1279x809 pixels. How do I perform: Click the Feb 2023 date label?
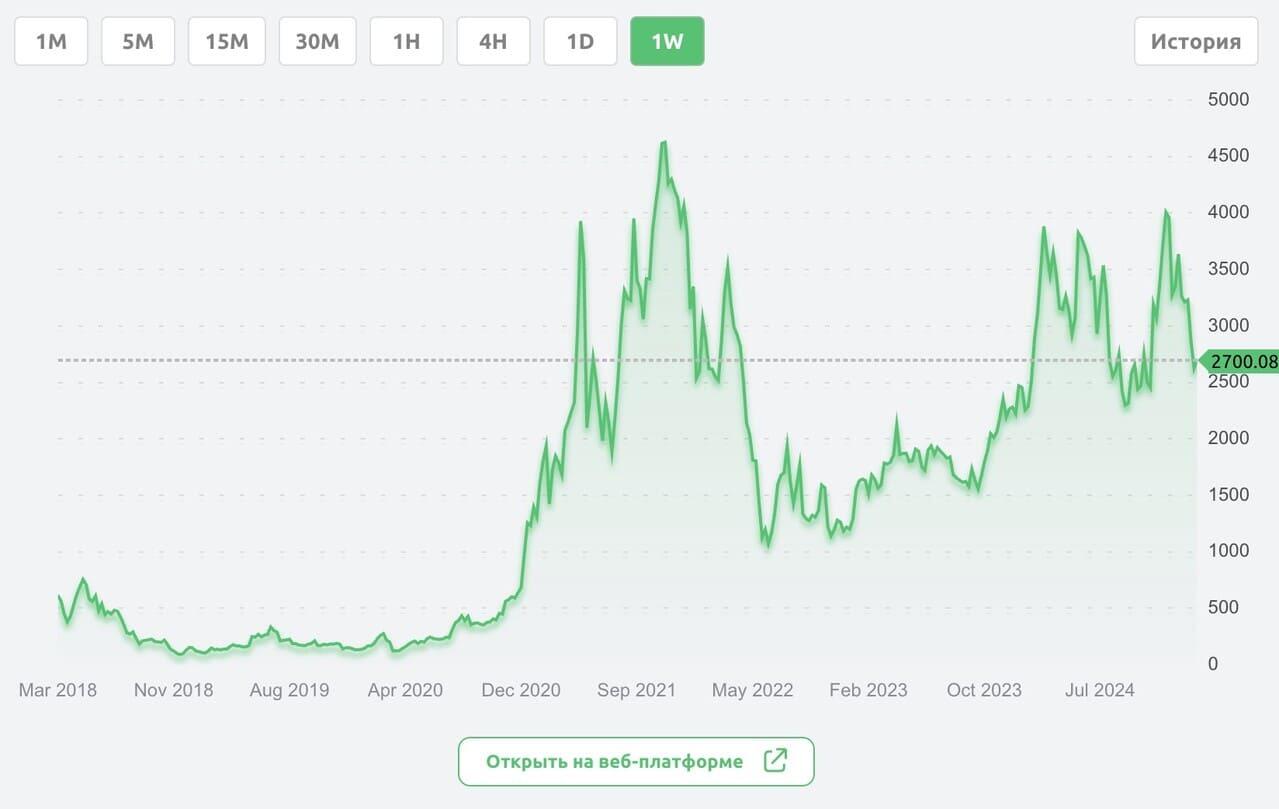(x=868, y=690)
